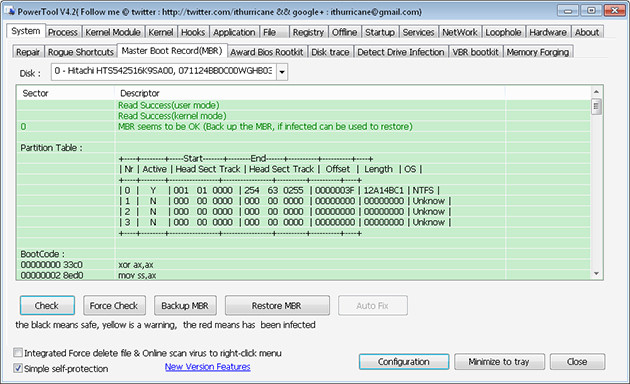Click the Restore MBR button
Image resolution: width=630 pixels, height=384 pixels.
pos(277,306)
